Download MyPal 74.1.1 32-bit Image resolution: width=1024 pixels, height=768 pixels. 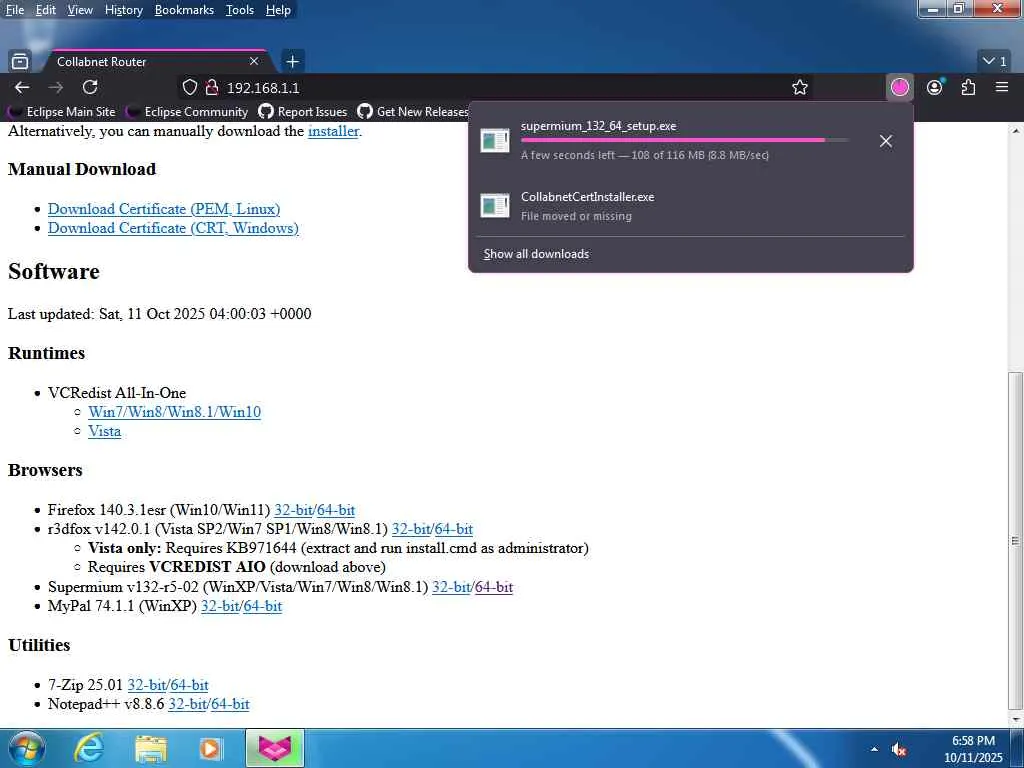coord(220,606)
